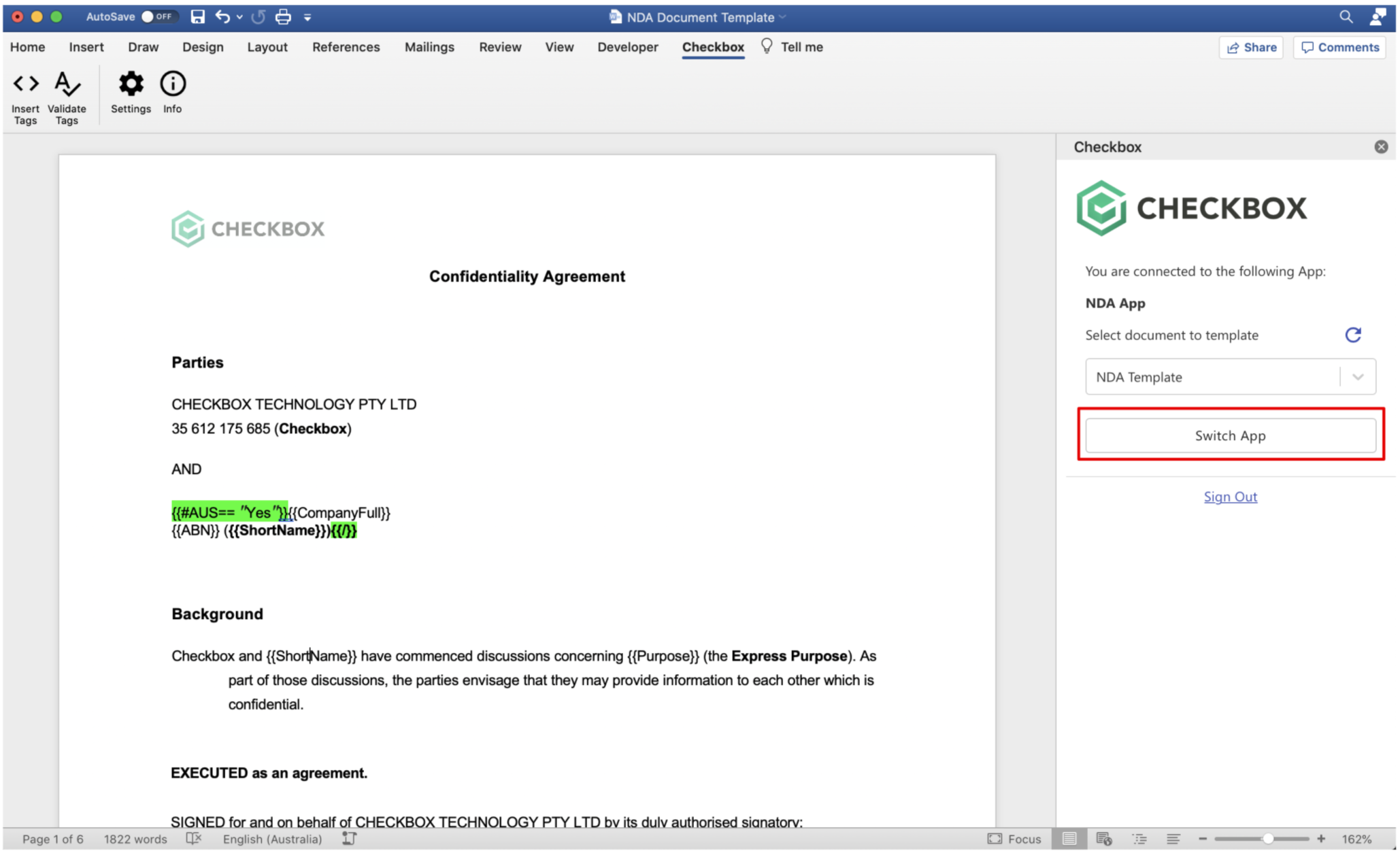Toggle the AutoSave switch
This screenshot has height=853, width=1400.
click(x=159, y=17)
